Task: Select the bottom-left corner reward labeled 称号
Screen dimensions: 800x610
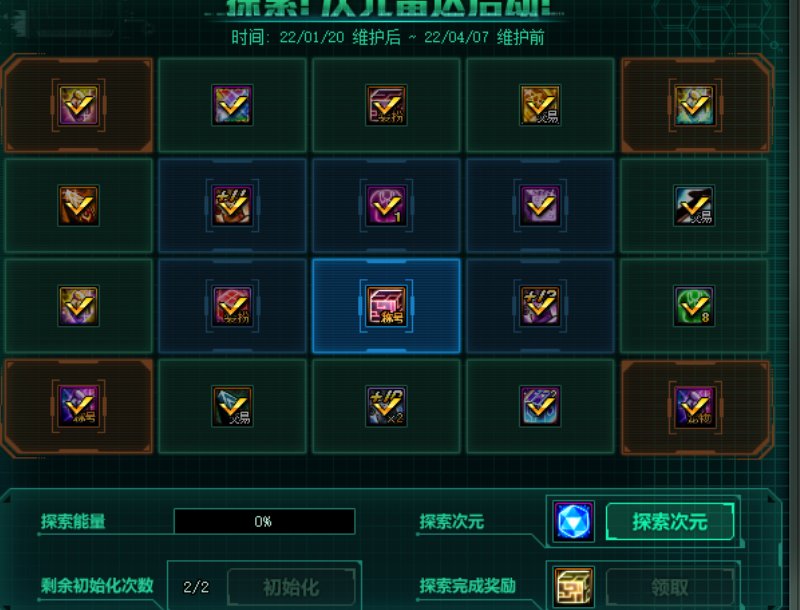Action: click(x=78, y=406)
